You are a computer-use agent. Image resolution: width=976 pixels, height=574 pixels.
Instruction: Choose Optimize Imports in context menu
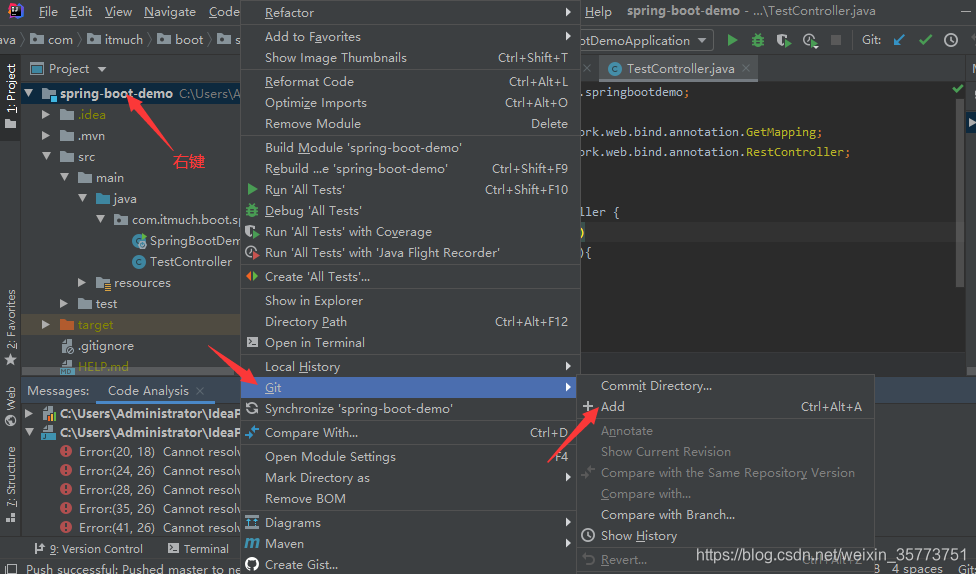[410, 103]
